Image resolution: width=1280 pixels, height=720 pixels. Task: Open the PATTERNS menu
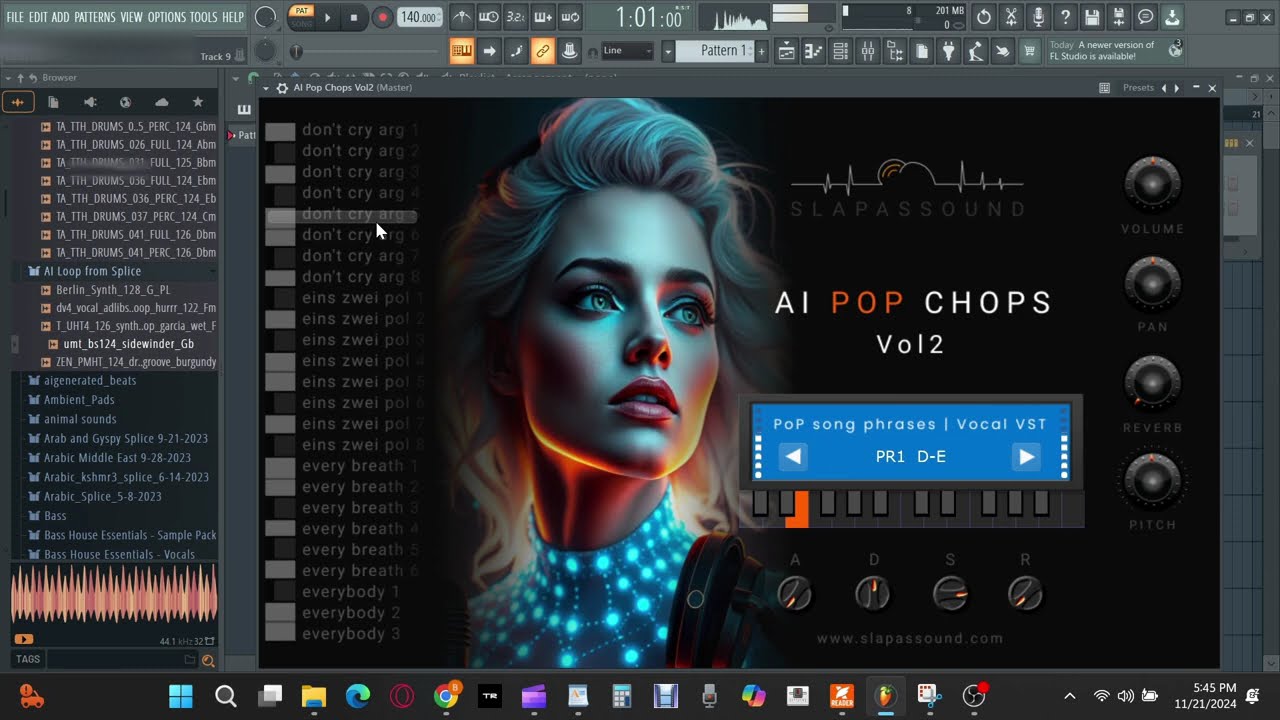pos(95,17)
